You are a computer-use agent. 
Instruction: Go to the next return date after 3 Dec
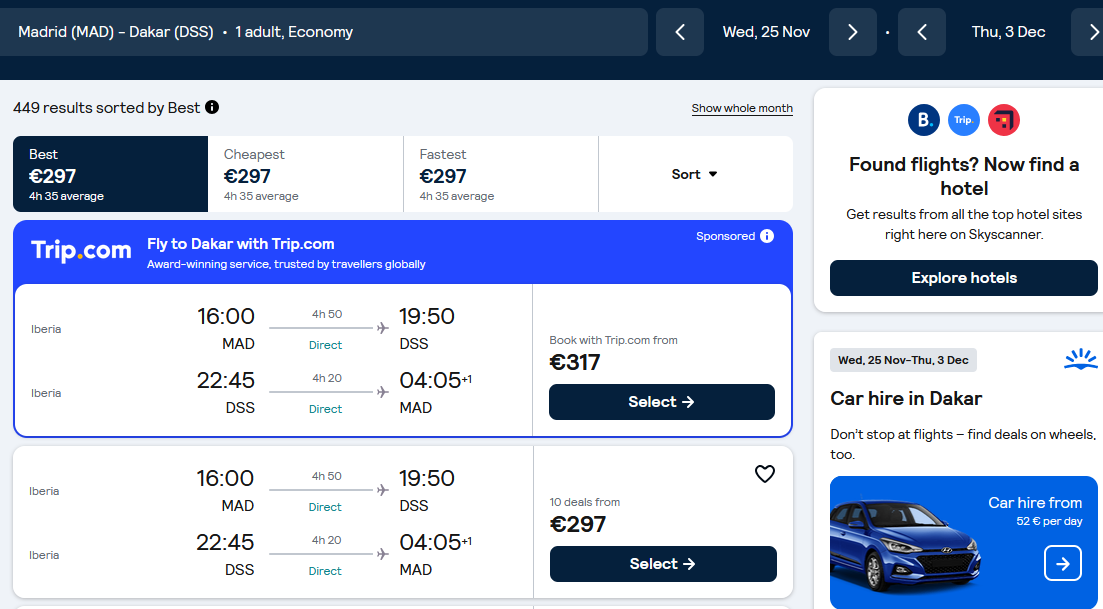pyautogui.click(x=1090, y=32)
